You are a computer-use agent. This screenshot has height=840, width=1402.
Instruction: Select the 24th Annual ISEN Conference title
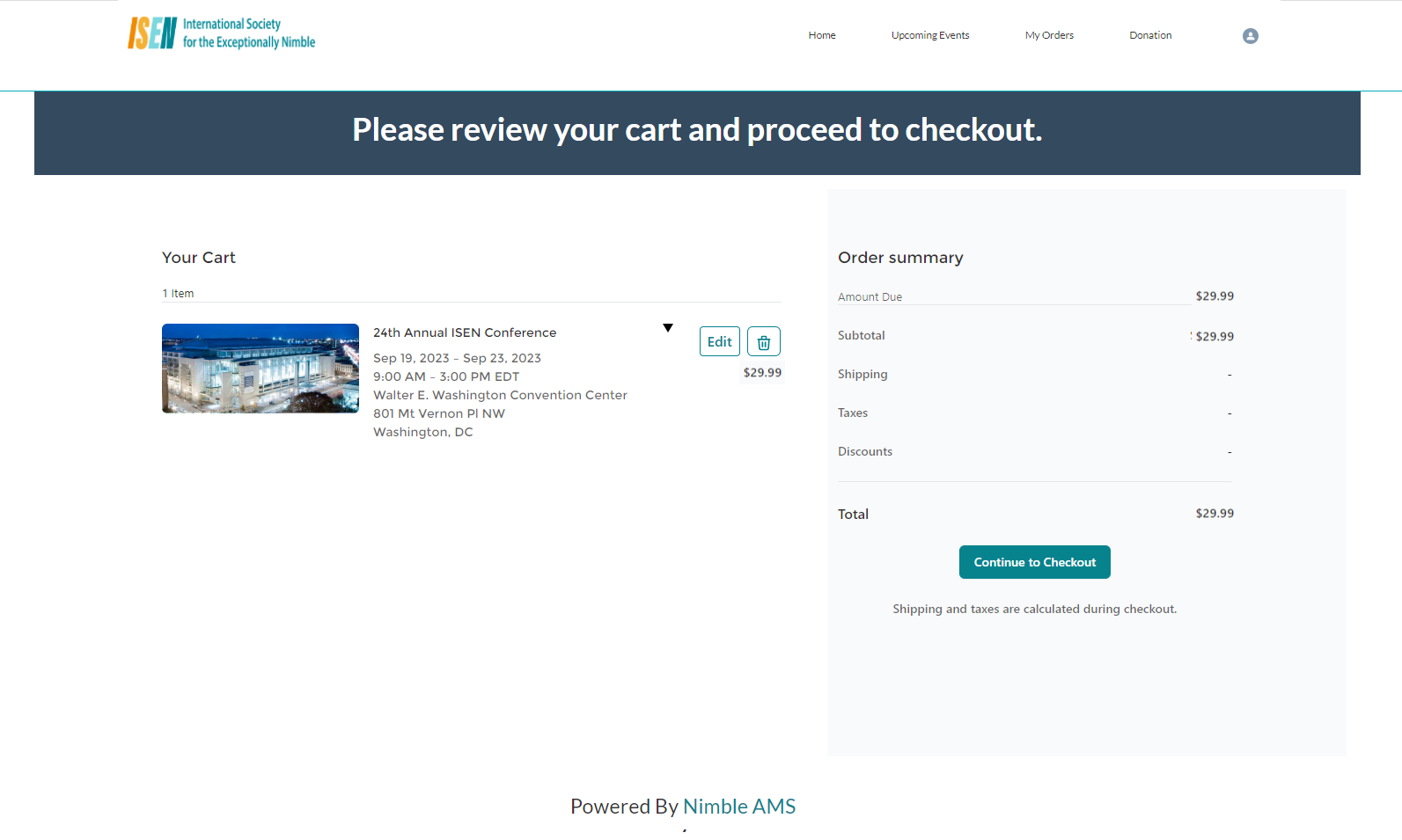pos(465,332)
